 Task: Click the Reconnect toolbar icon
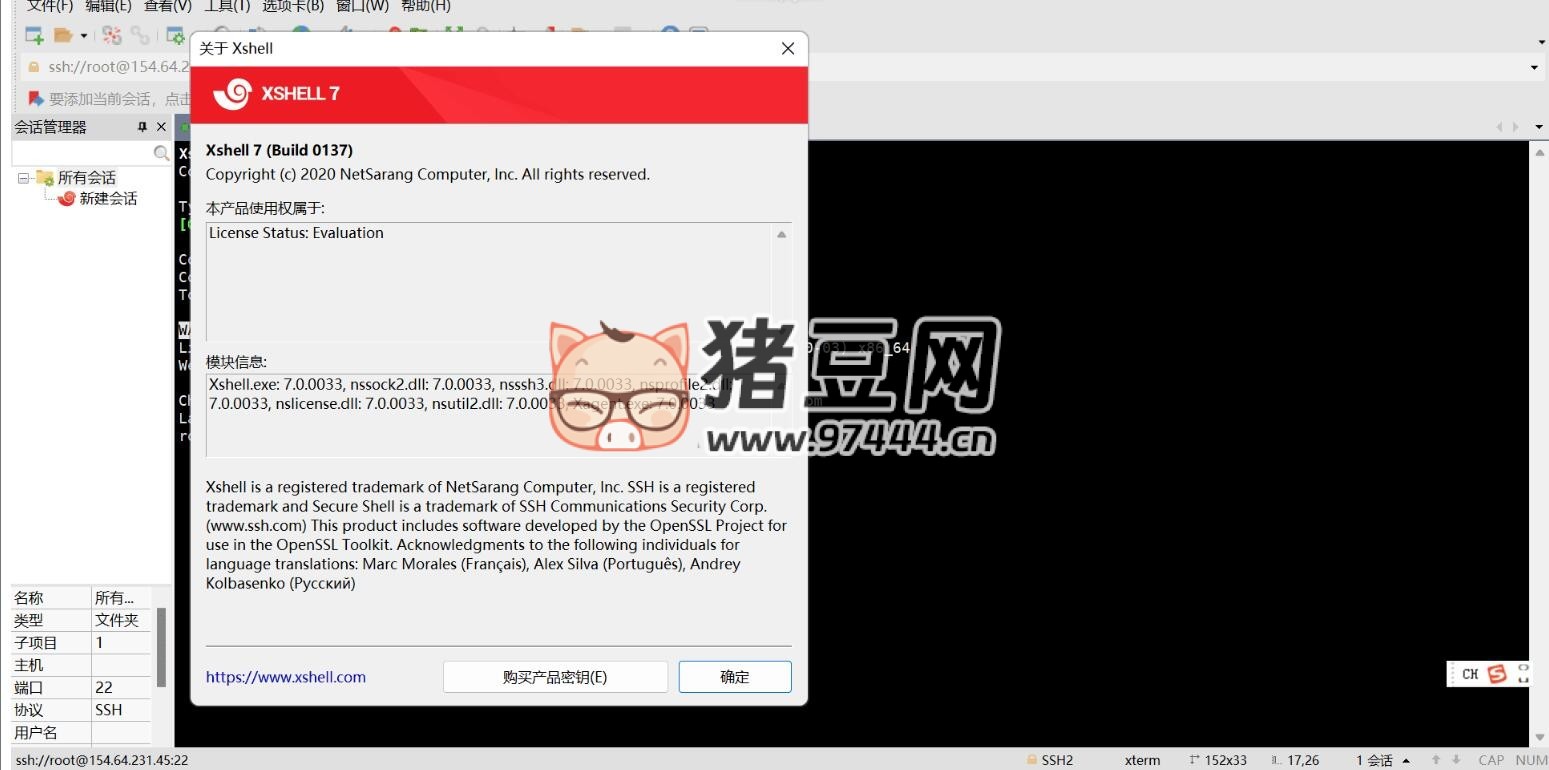pos(112,36)
